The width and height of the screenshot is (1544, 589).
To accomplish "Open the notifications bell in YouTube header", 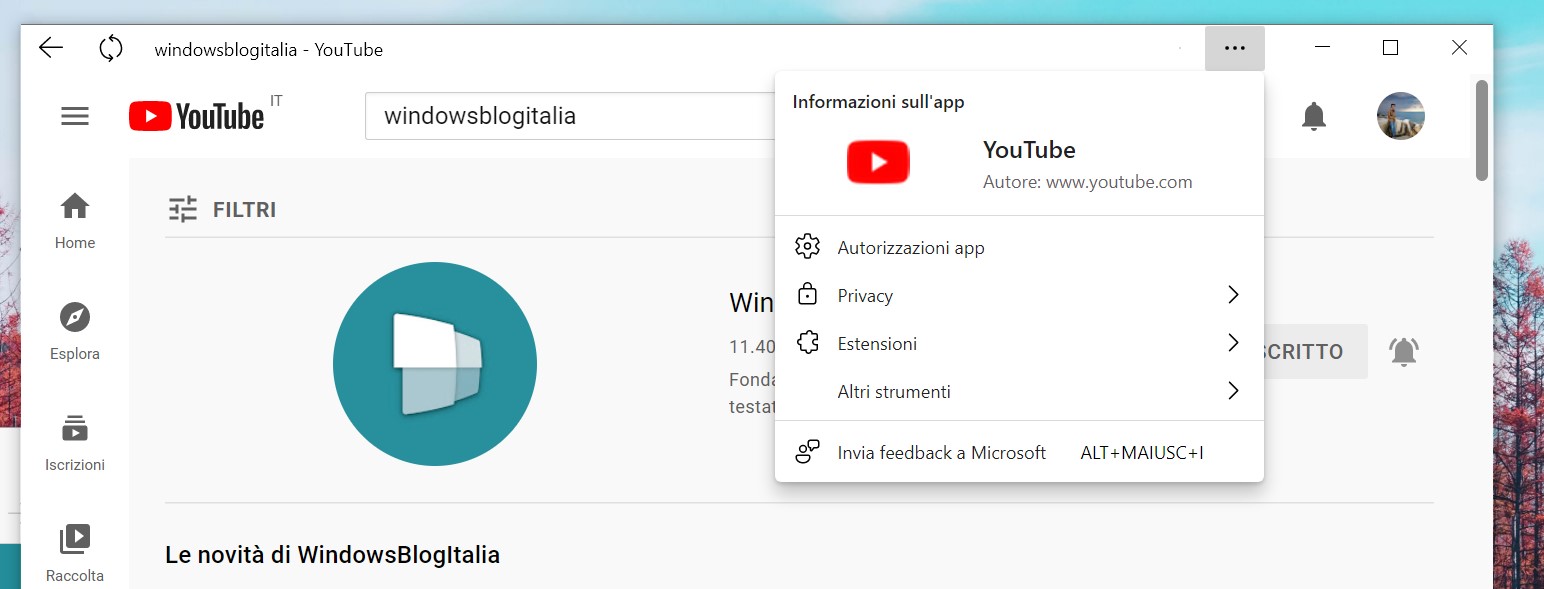I will [x=1314, y=116].
